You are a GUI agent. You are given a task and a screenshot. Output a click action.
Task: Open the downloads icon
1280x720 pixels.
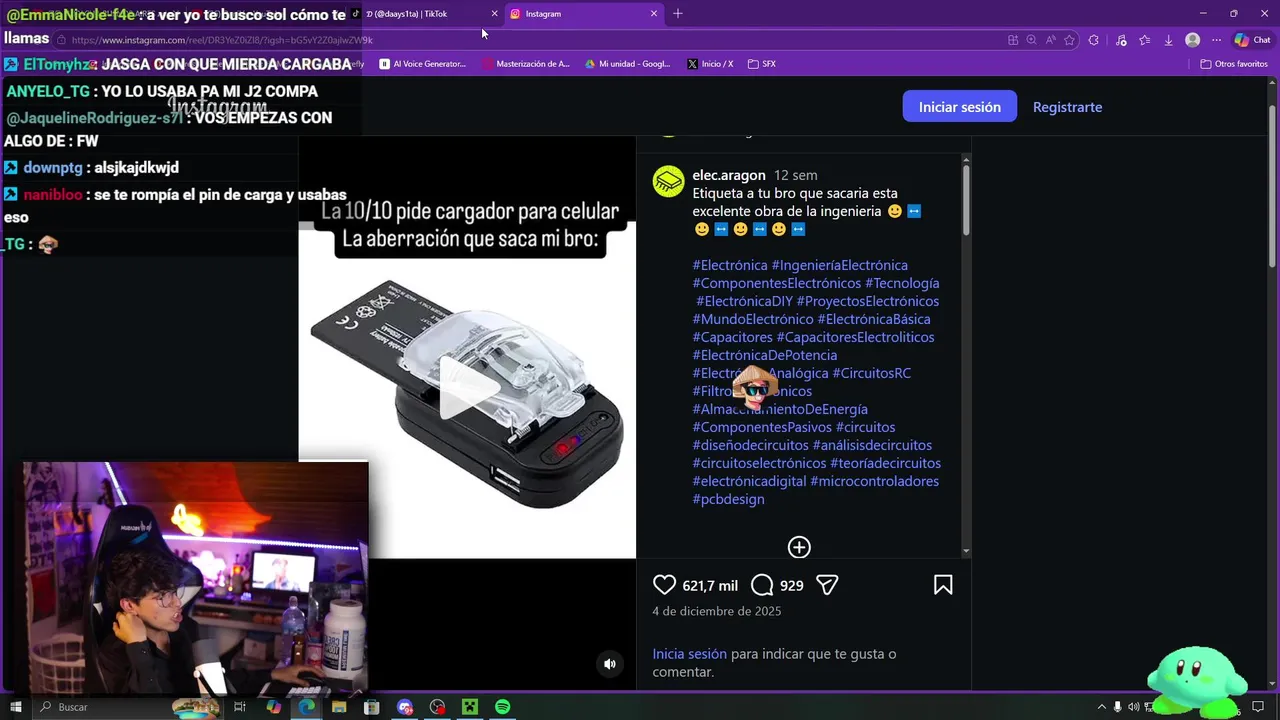click(x=1168, y=40)
